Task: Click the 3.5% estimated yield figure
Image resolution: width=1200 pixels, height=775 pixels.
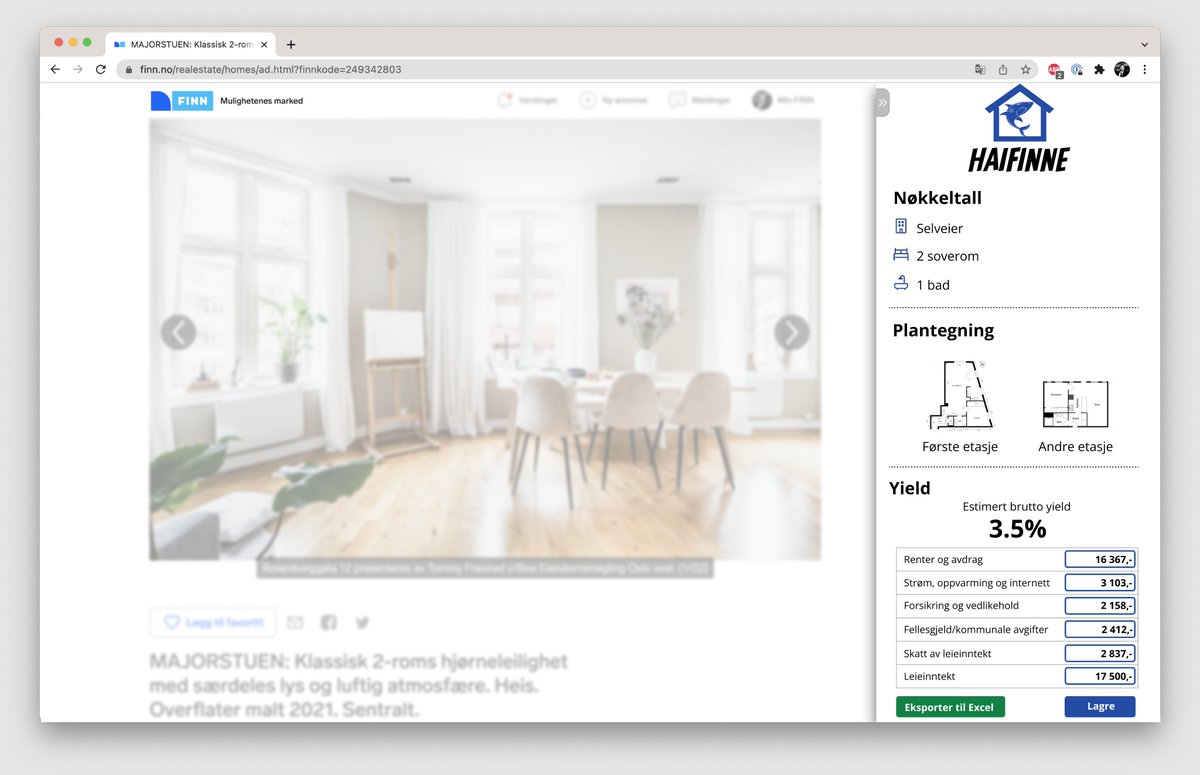Action: pyautogui.click(x=1017, y=529)
